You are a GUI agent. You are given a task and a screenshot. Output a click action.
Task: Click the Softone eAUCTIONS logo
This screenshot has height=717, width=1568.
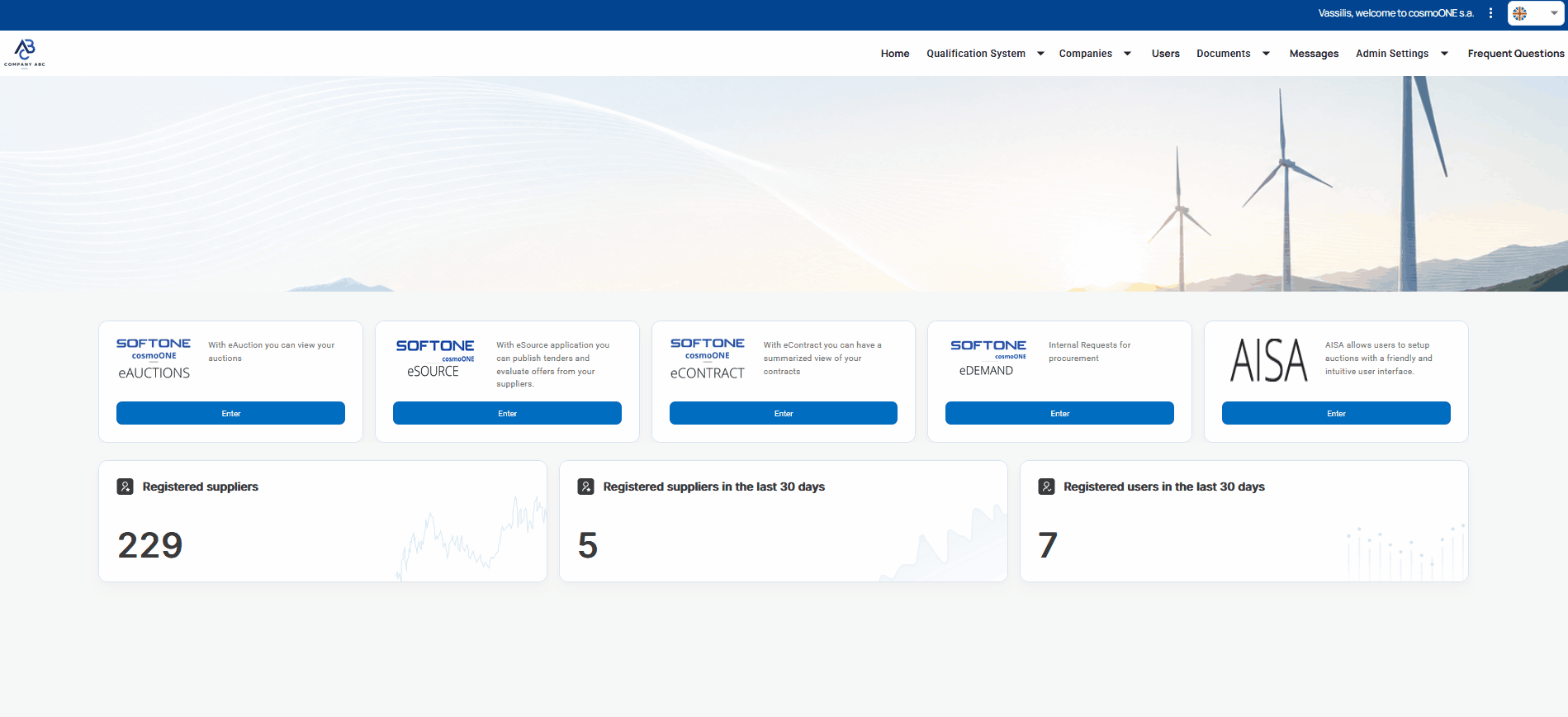(x=154, y=358)
